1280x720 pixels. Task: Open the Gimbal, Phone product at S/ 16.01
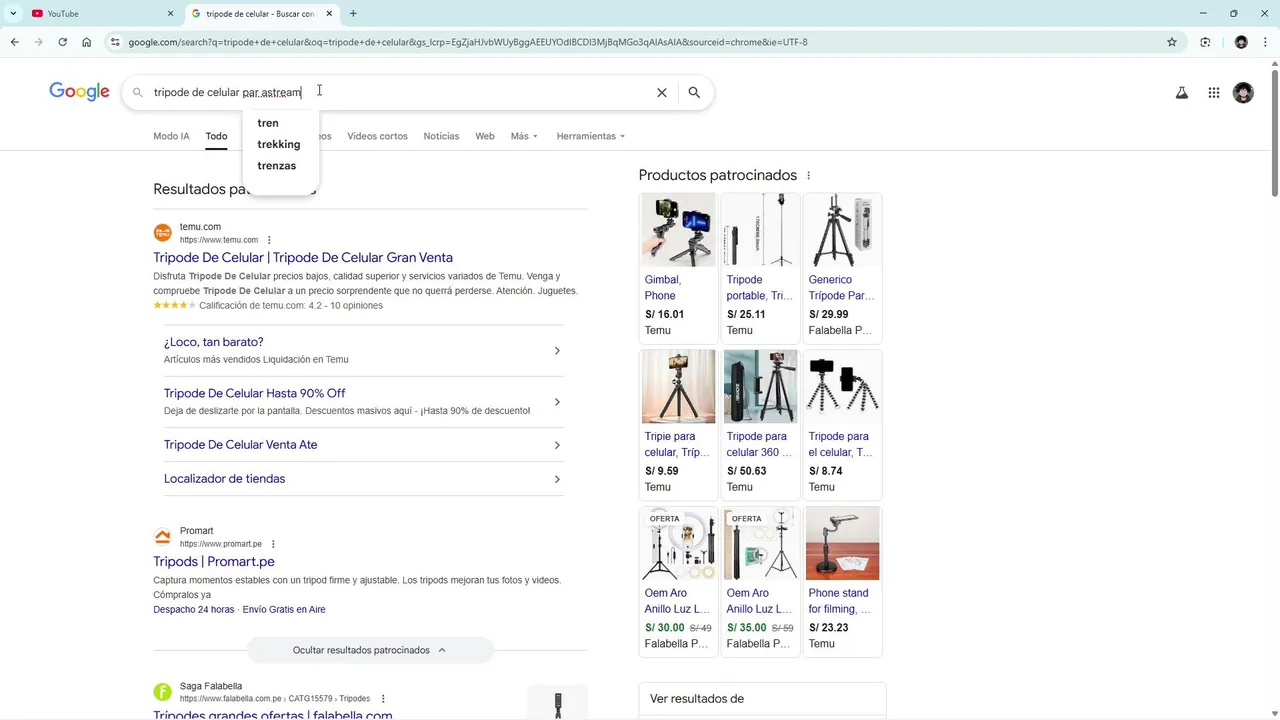click(678, 268)
